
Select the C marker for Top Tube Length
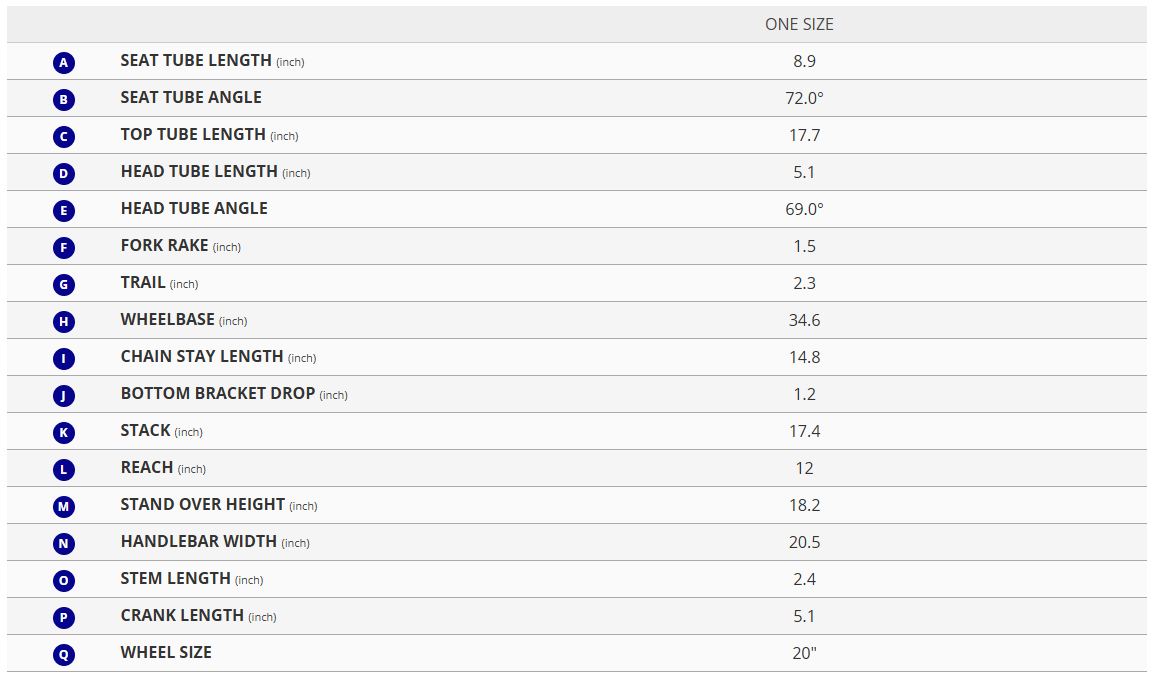[x=64, y=137]
